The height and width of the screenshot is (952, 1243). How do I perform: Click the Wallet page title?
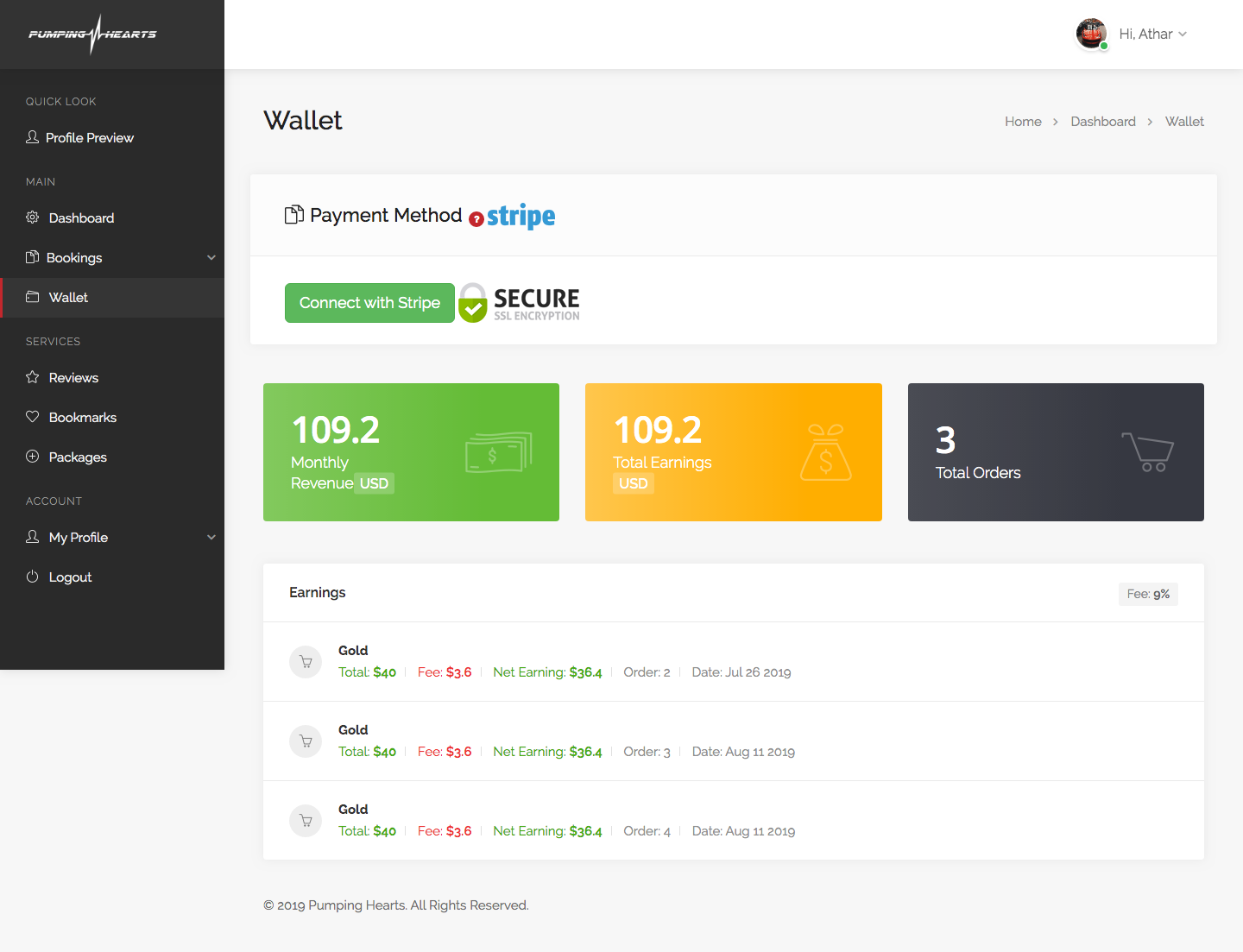303,120
